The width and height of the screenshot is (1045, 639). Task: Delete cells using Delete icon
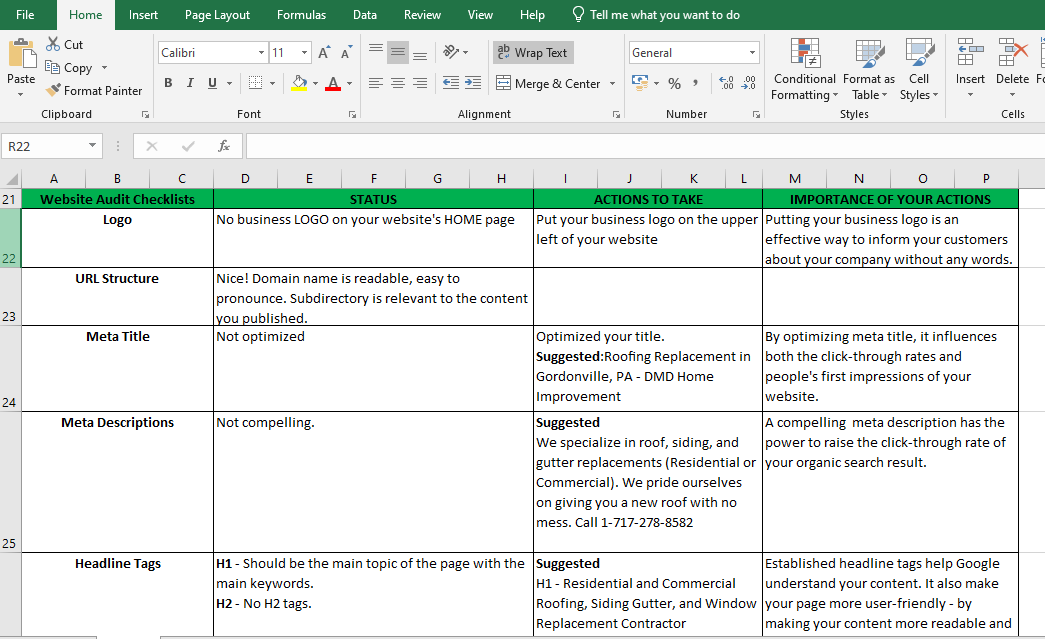1012,53
